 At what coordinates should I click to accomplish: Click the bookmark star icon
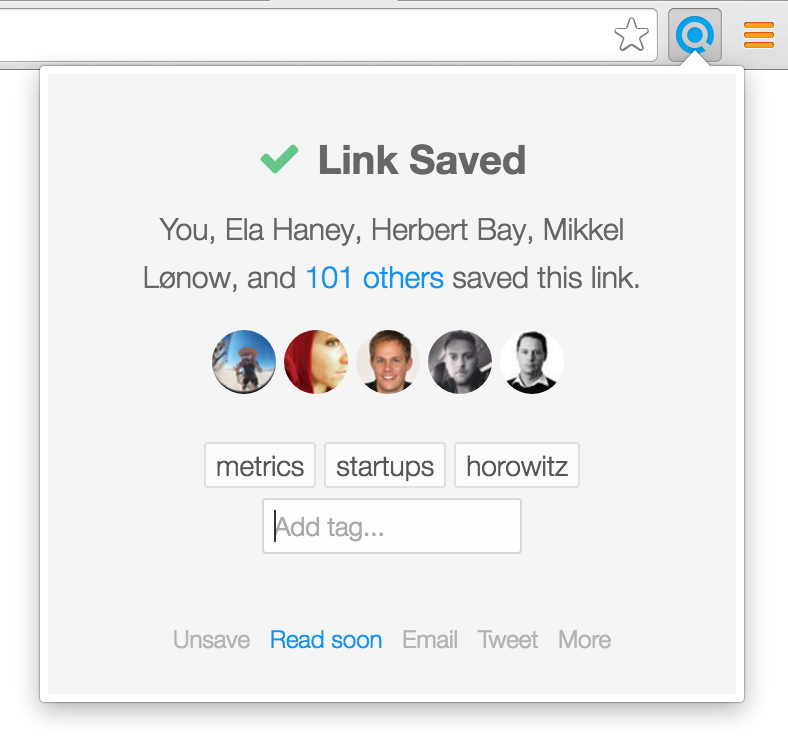[x=631, y=36]
